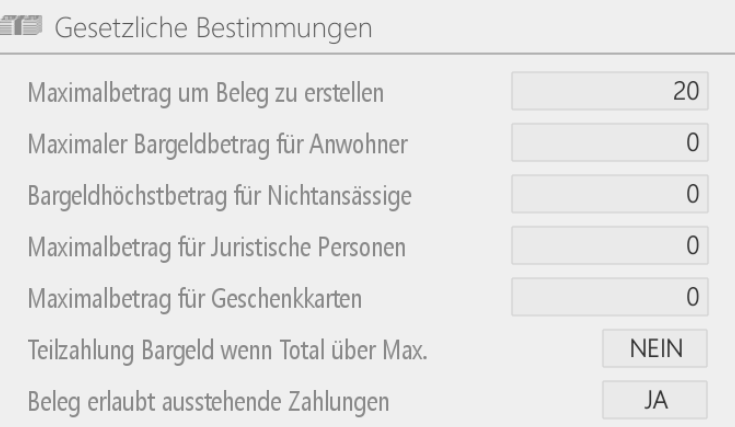
Task: Click the 0 value in the Anwohner cash field
Action: 693,142
